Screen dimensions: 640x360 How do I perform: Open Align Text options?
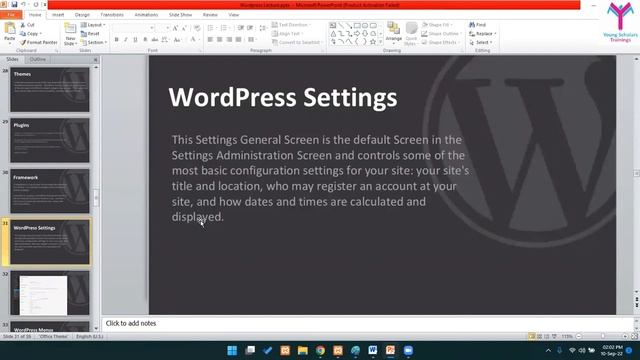(x=287, y=33)
